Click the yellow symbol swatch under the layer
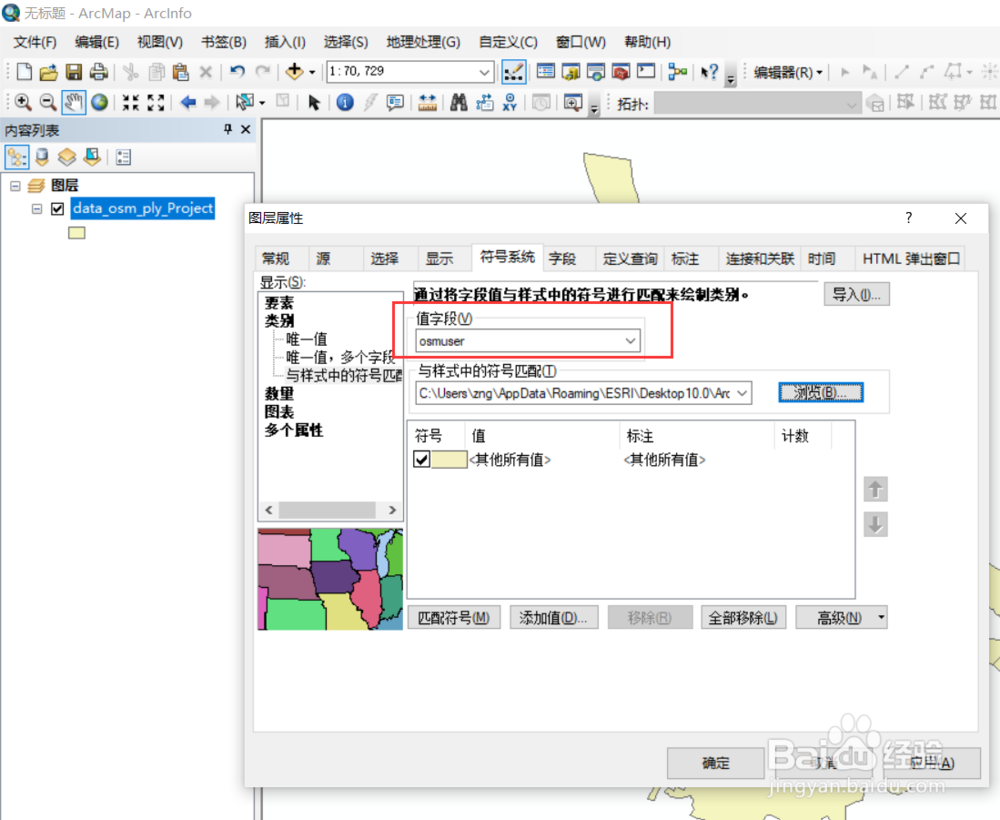The width and height of the screenshot is (1000, 820). click(x=77, y=232)
